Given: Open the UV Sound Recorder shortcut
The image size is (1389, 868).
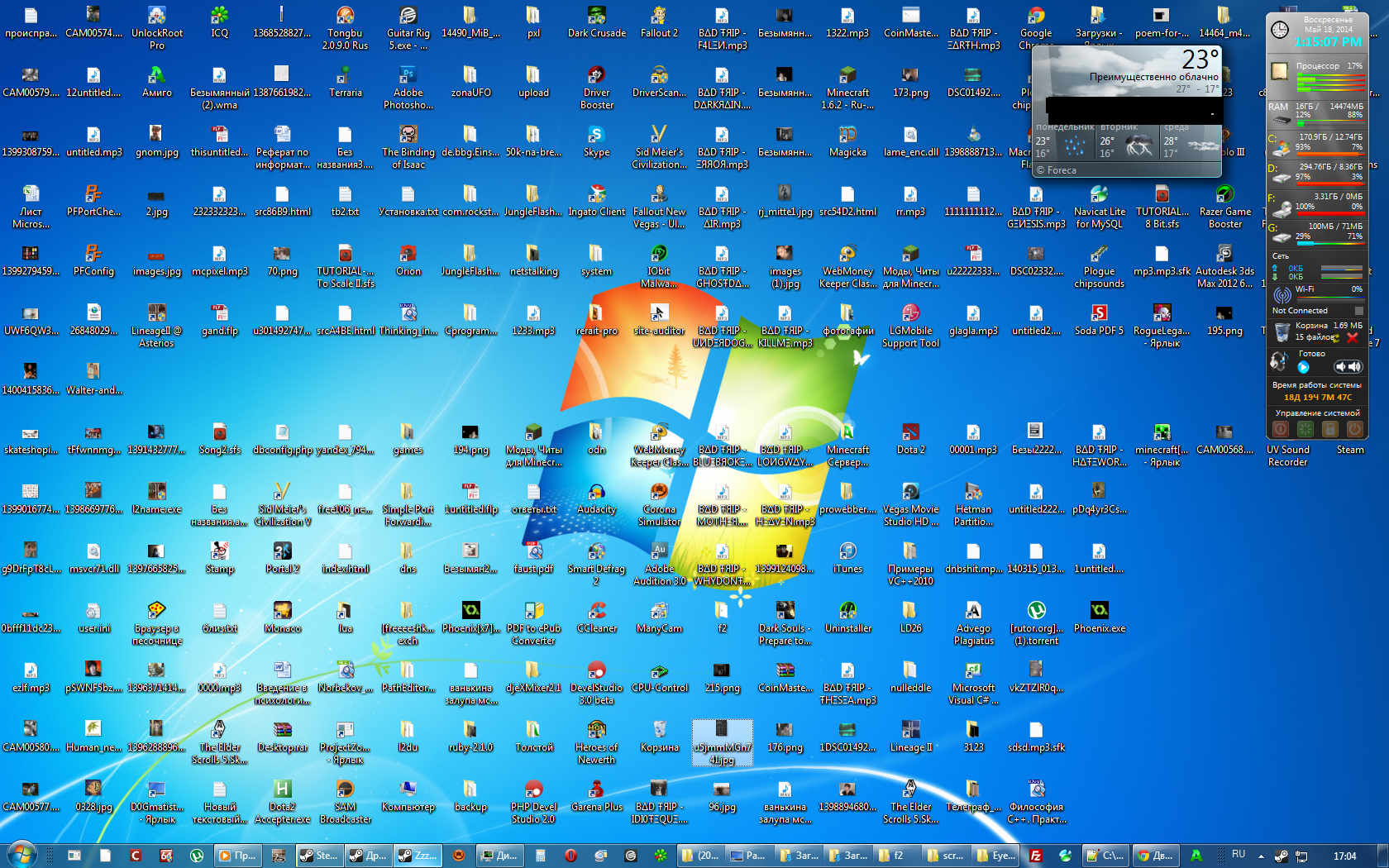Looking at the screenshot, I should pyautogui.click(x=1288, y=455).
